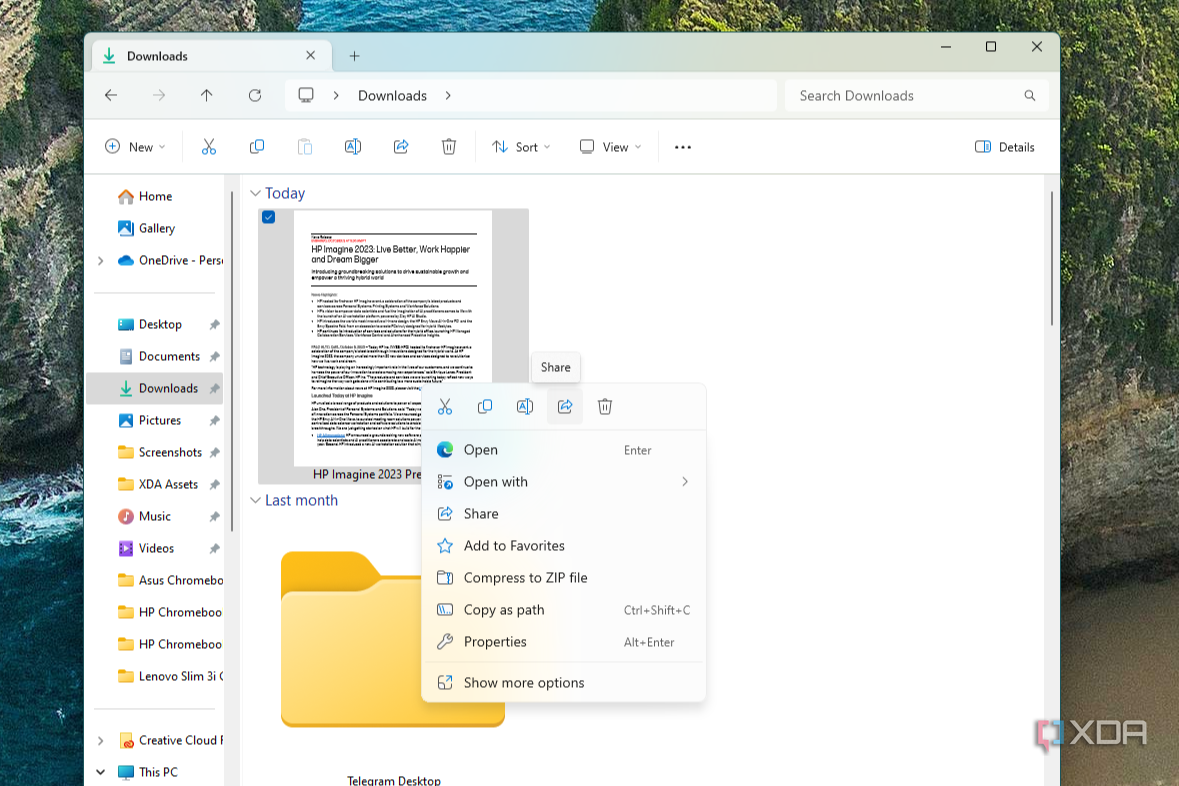Choose Compress to ZIP file from context menu
Screen dimensions: 1179x786
pyautogui.click(x=527, y=578)
